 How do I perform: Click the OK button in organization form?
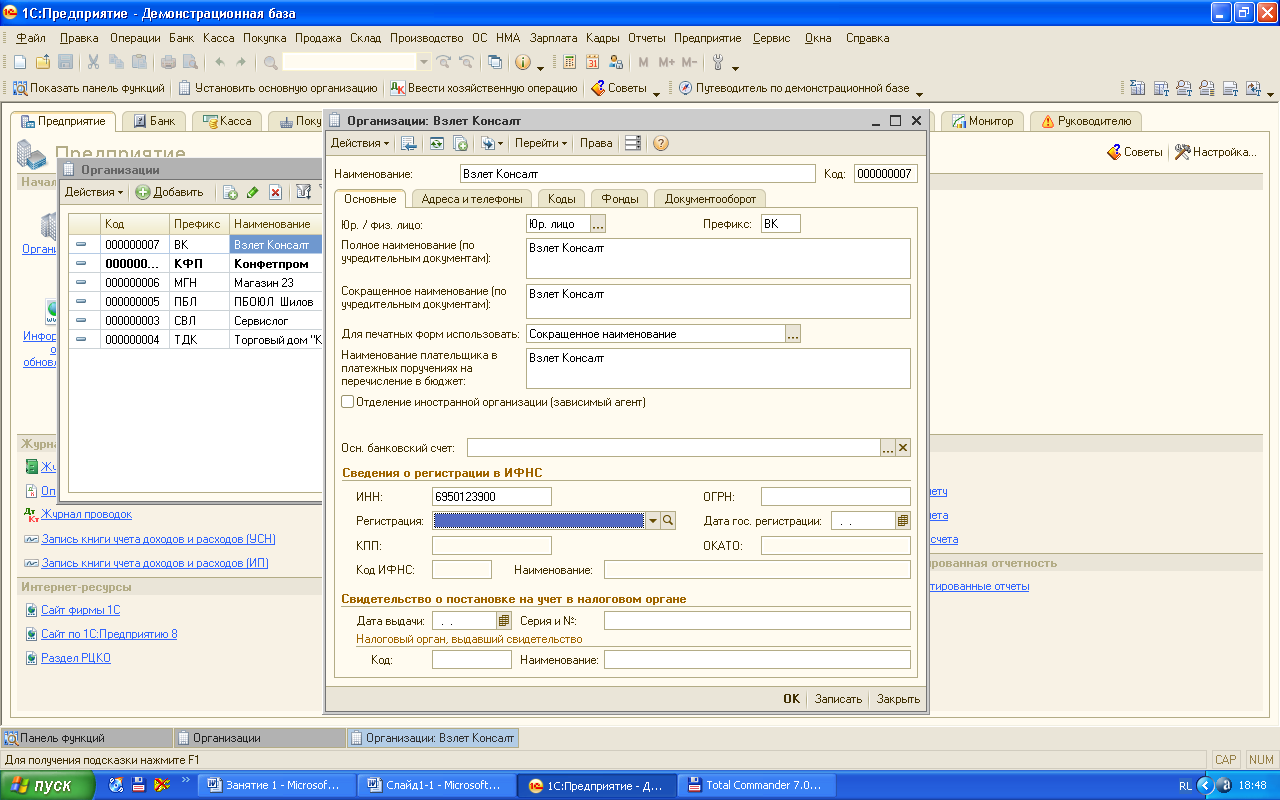(x=791, y=699)
